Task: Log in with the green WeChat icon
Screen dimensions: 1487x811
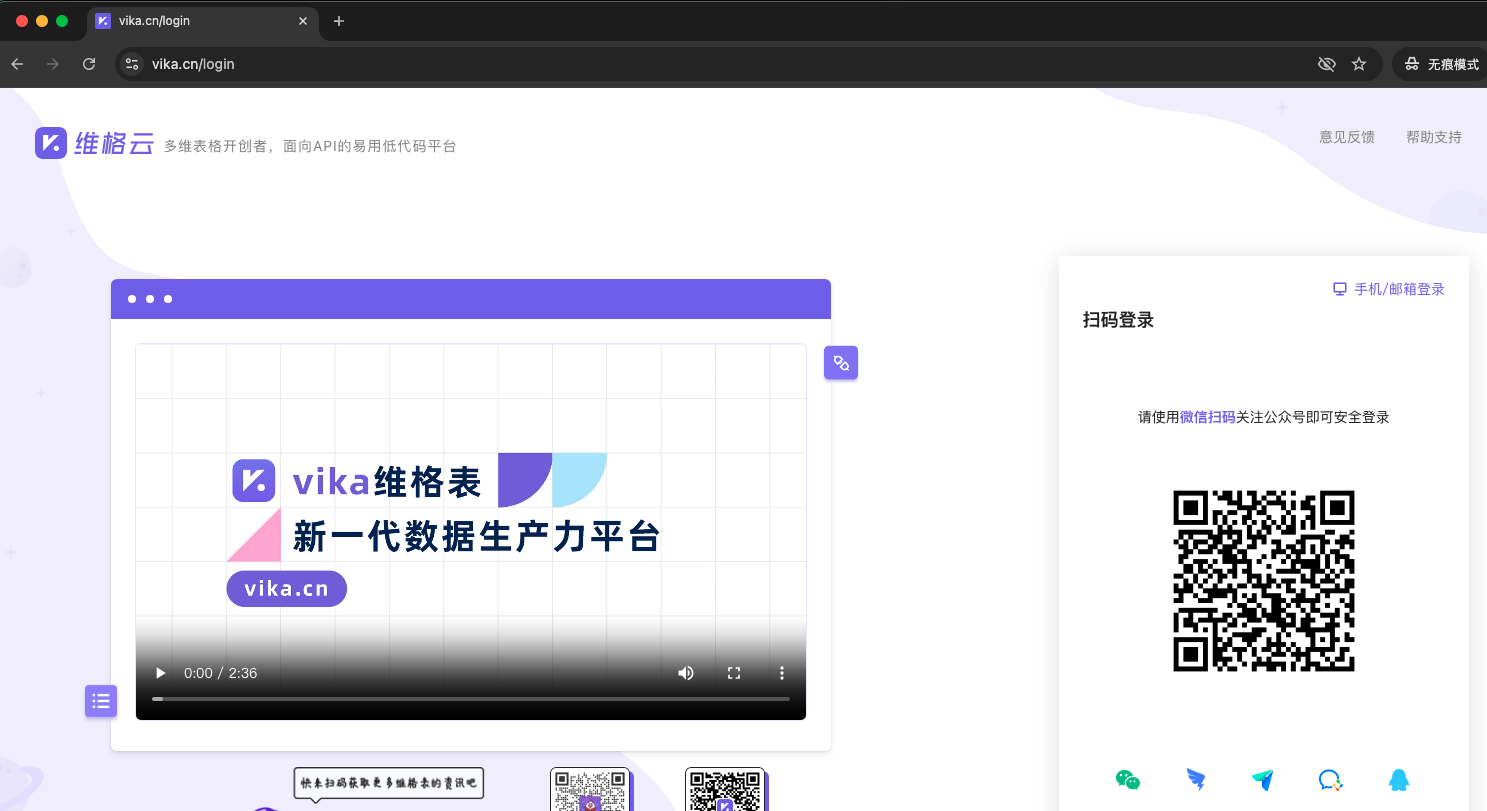Action: [1128, 780]
